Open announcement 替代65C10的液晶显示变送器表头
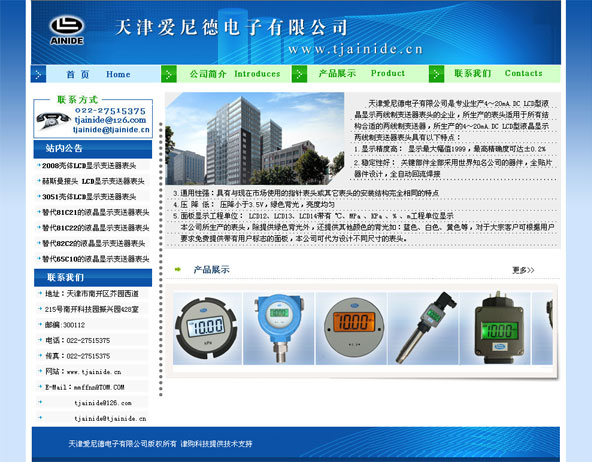 96,259
